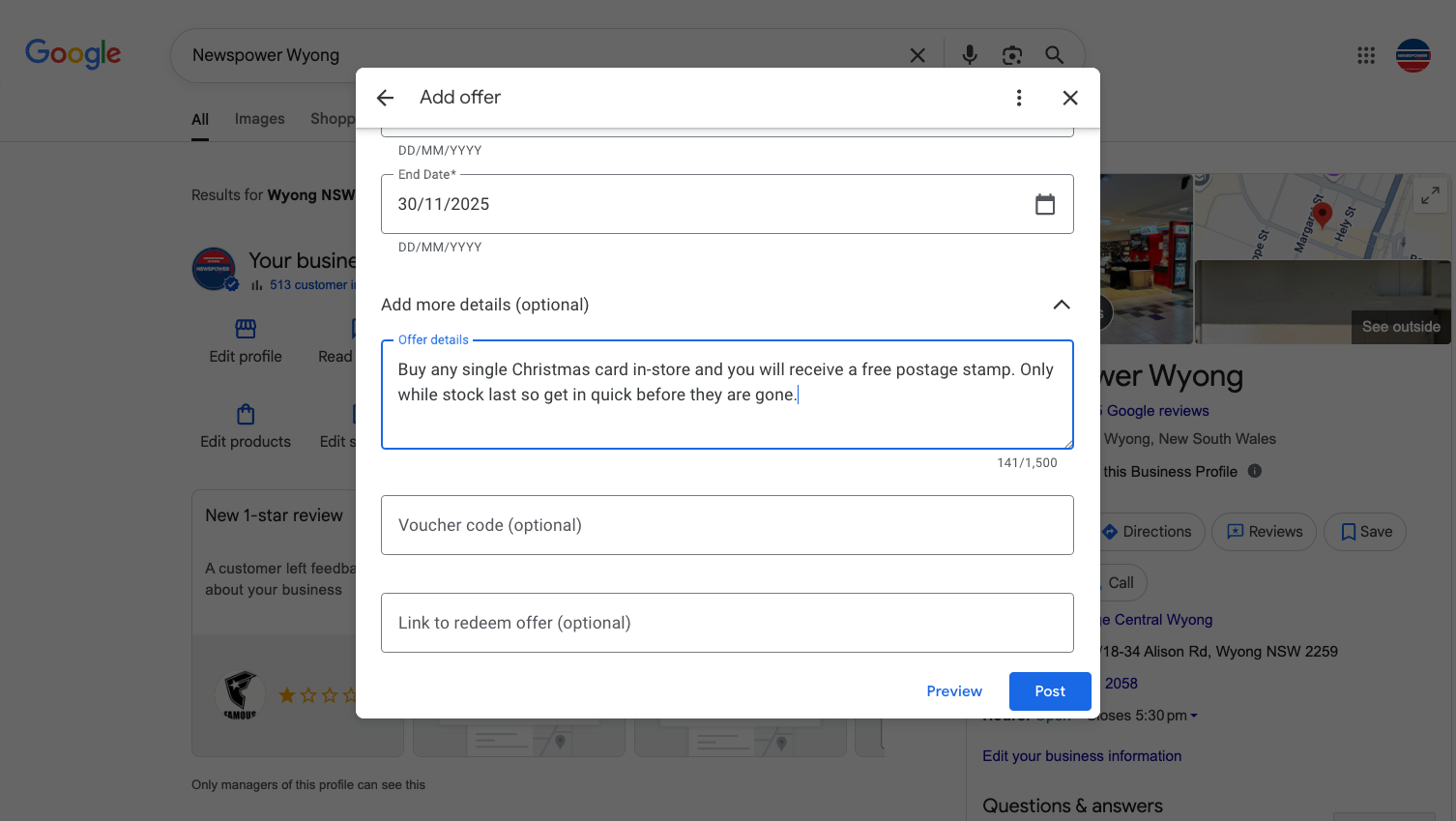Viewport: 1456px width, 821px height.
Task: Expand the map view
Action: [x=1430, y=195]
